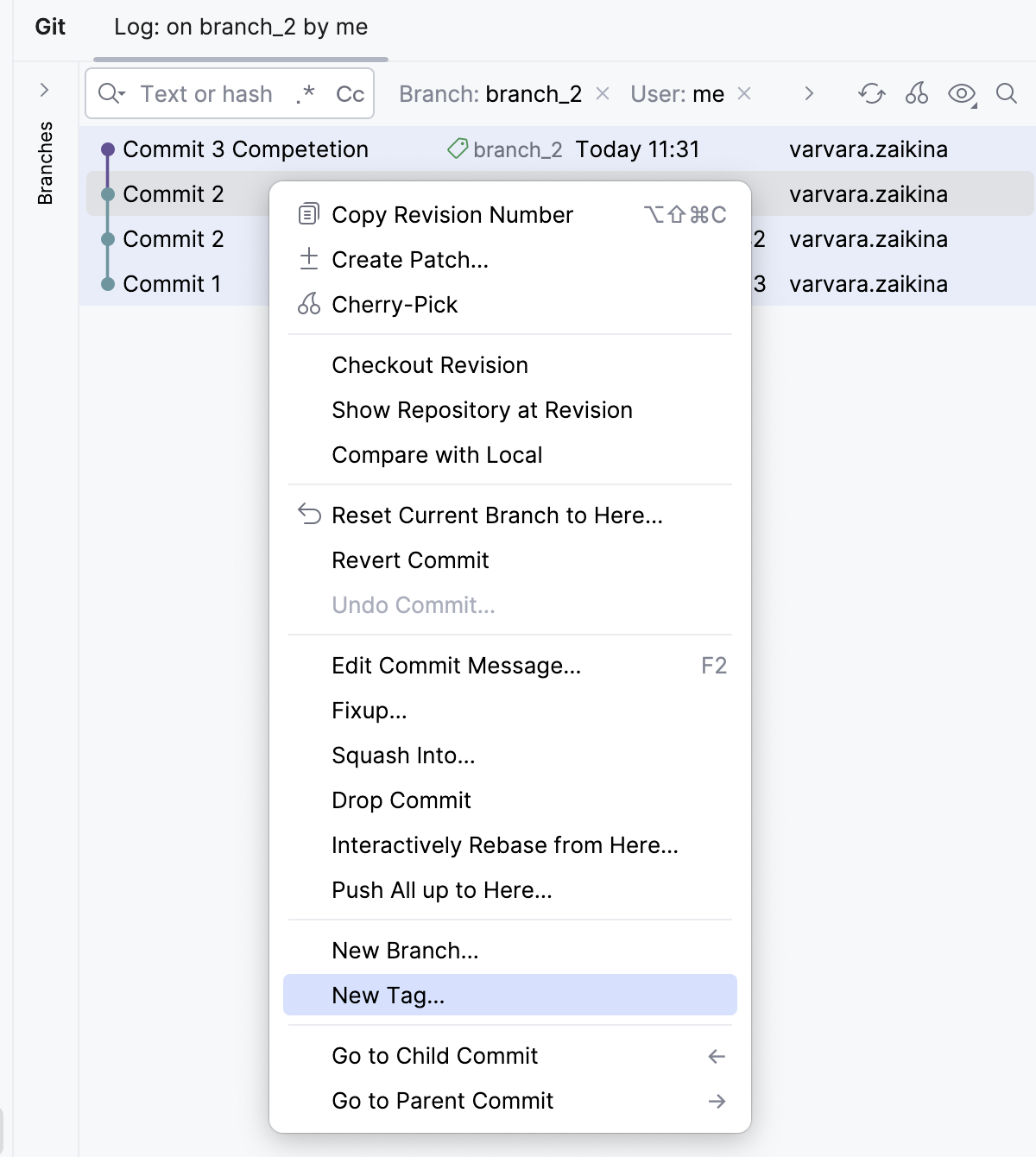
Task: Choose Interactively Rebase from Here
Action: [504, 845]
